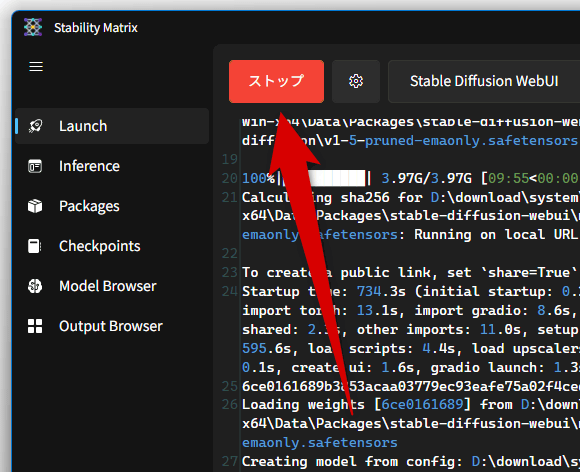580x472 pixels.
Task: Toggle the hamburger navigation menu
Action: tap(36, 67)
